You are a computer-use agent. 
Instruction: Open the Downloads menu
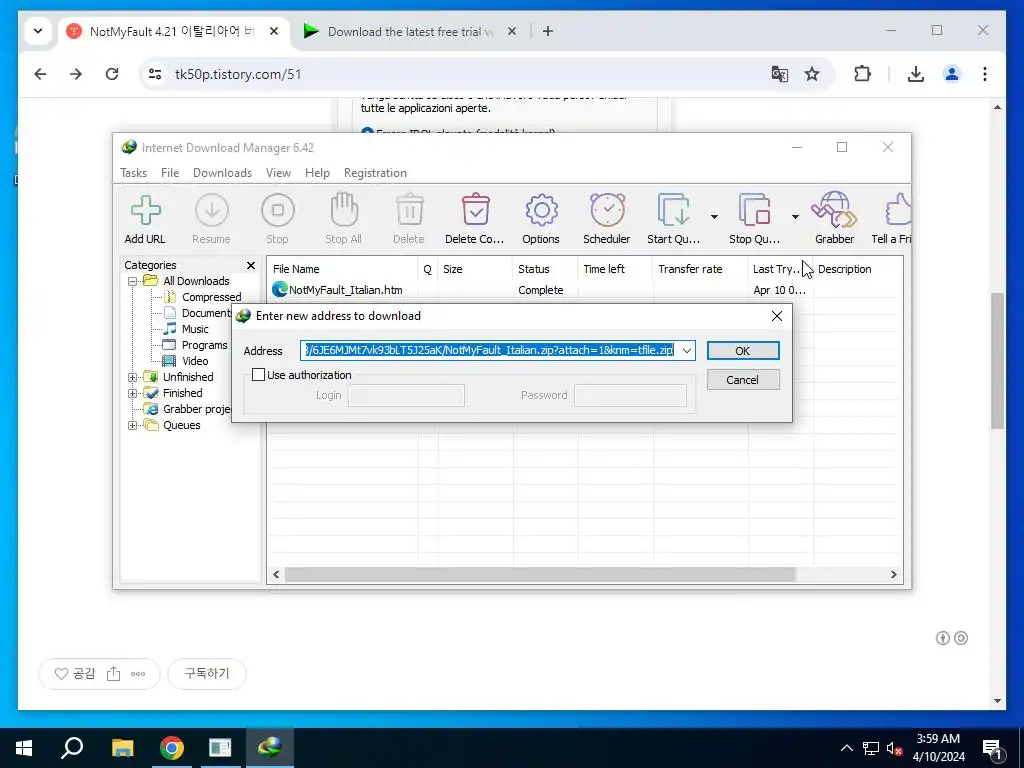pyautogui.click(x=222, y=173)
